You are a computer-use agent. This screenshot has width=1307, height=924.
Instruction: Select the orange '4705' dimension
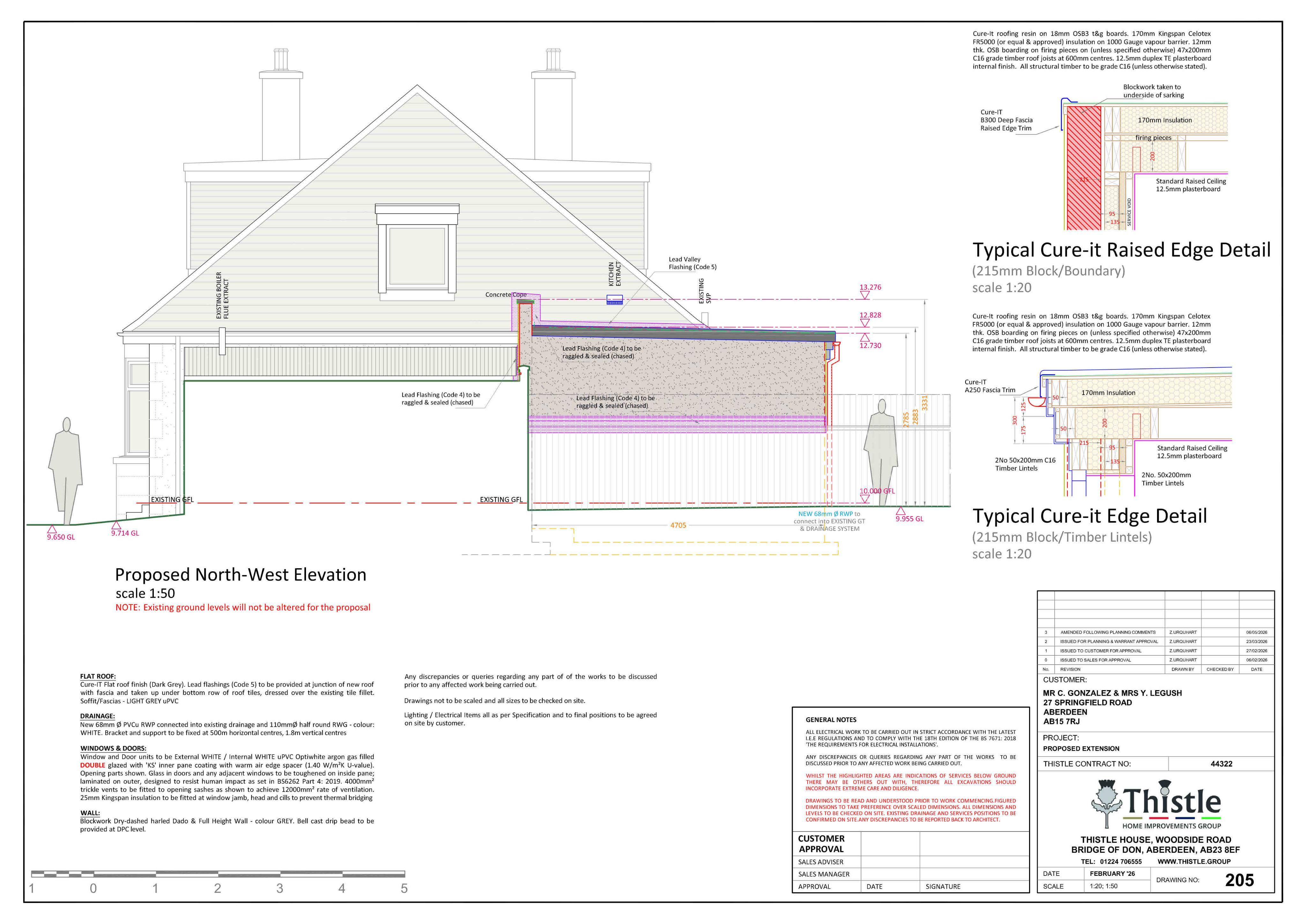(x=678, y=525)
